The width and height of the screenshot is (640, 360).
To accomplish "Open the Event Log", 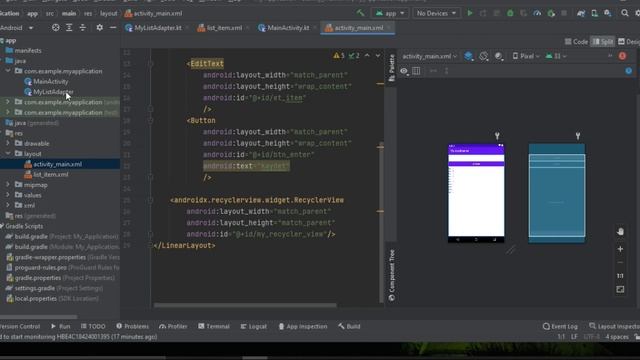I will (x=560, y=326).
